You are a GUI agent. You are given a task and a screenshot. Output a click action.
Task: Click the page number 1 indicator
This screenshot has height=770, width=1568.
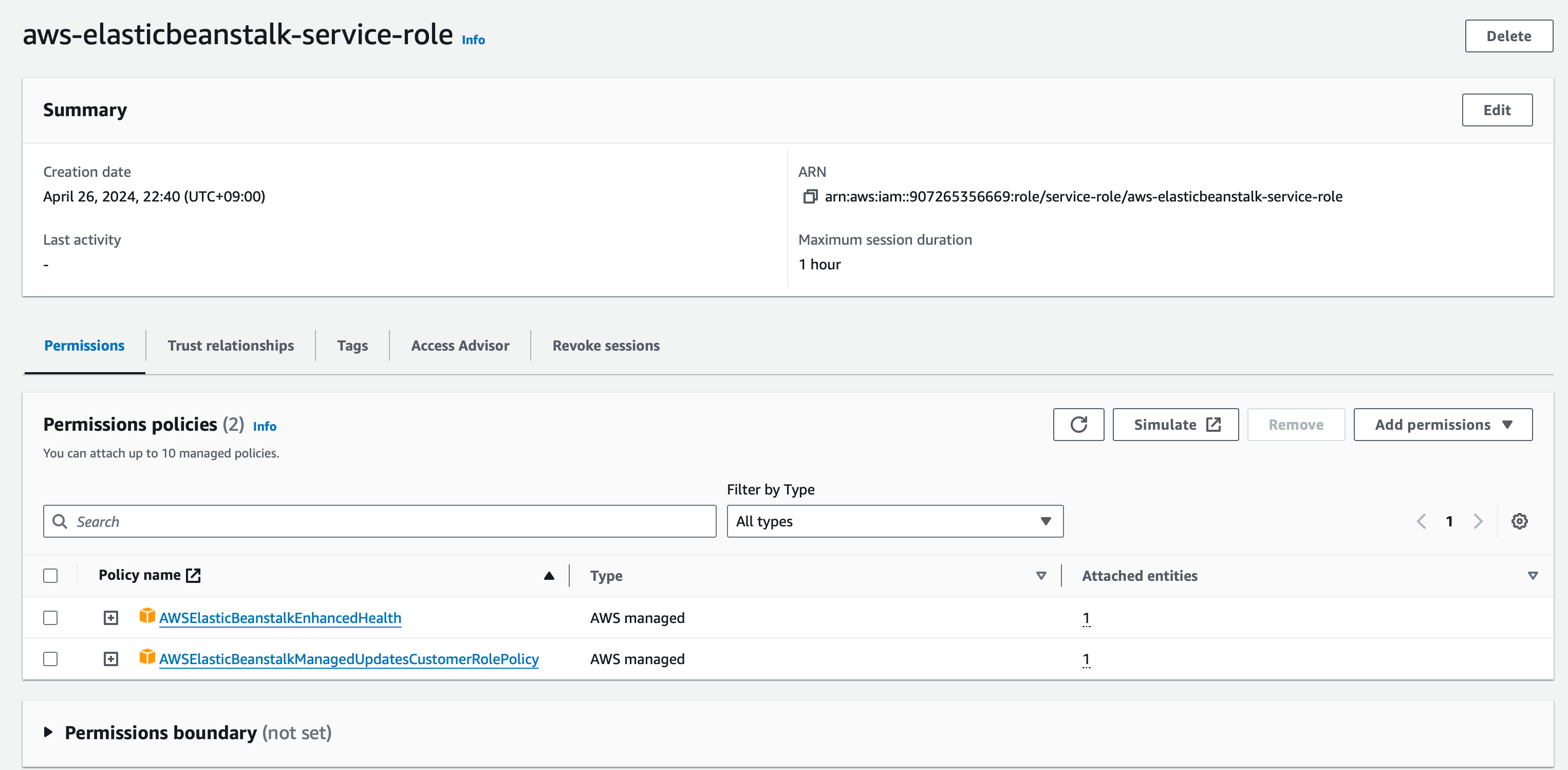(1449, 521)
